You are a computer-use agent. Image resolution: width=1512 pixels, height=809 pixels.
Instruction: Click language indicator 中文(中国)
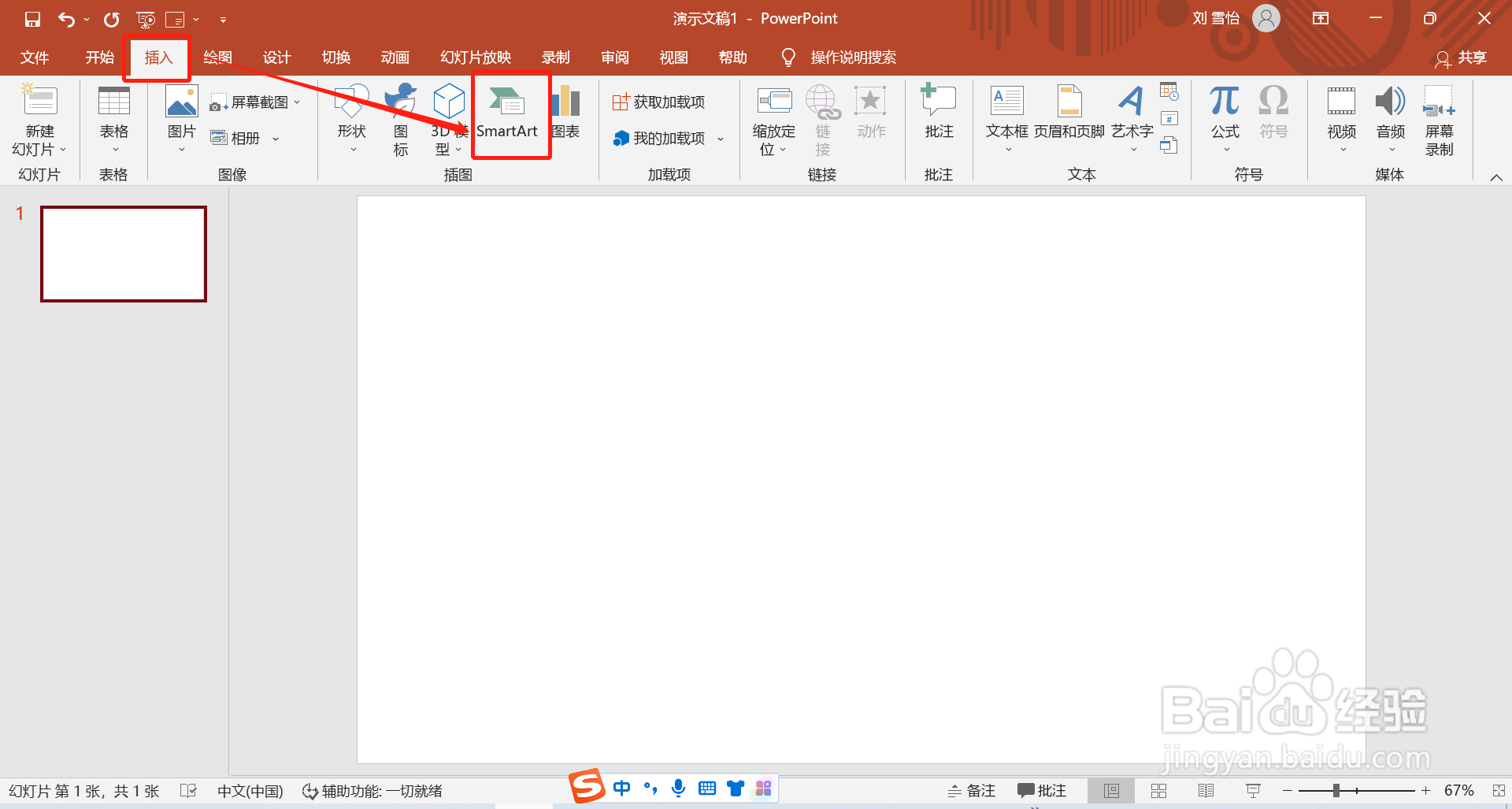point(250,791)
